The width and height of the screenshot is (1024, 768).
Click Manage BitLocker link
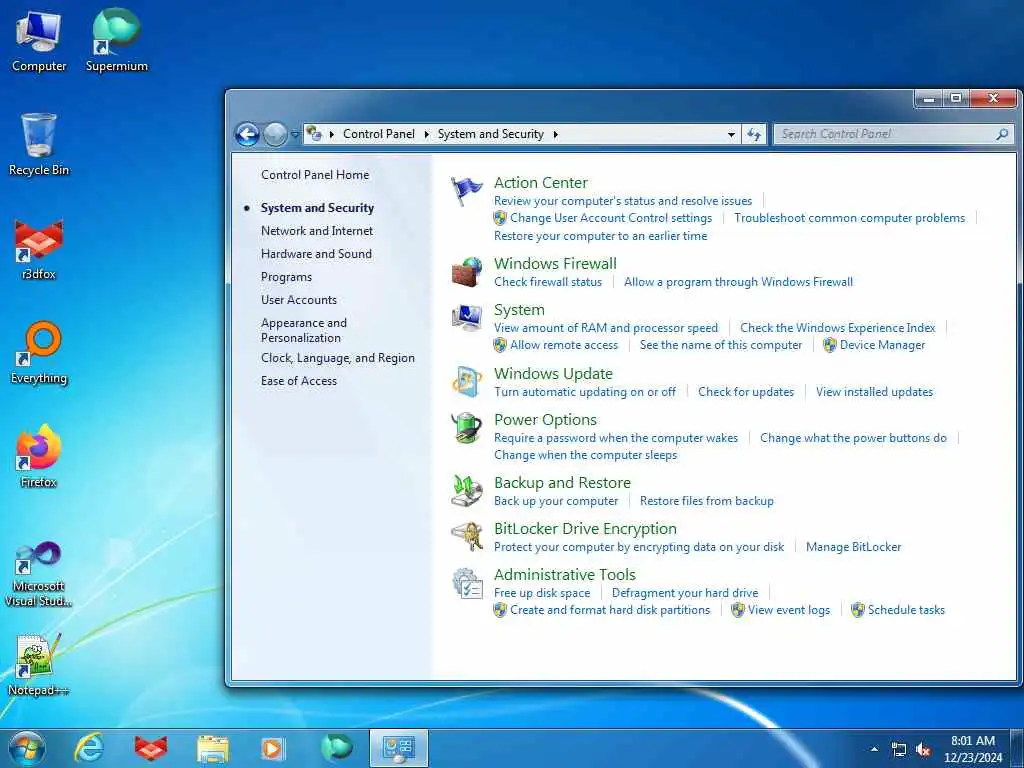(853, 547)
